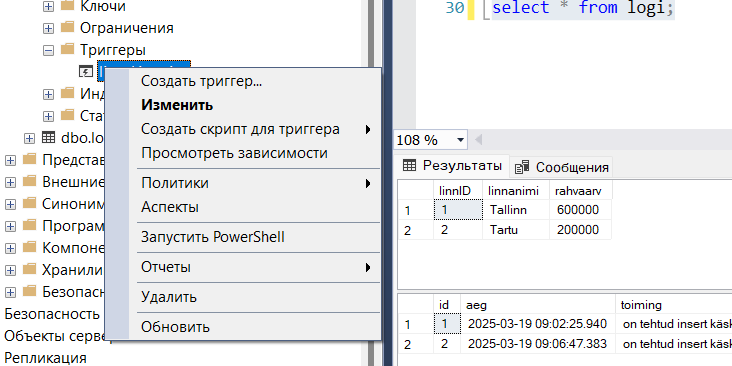732x366 pixels.
Task: Click the messages icon on 'Сообщения' tab
Action: (x=522, y=167)
